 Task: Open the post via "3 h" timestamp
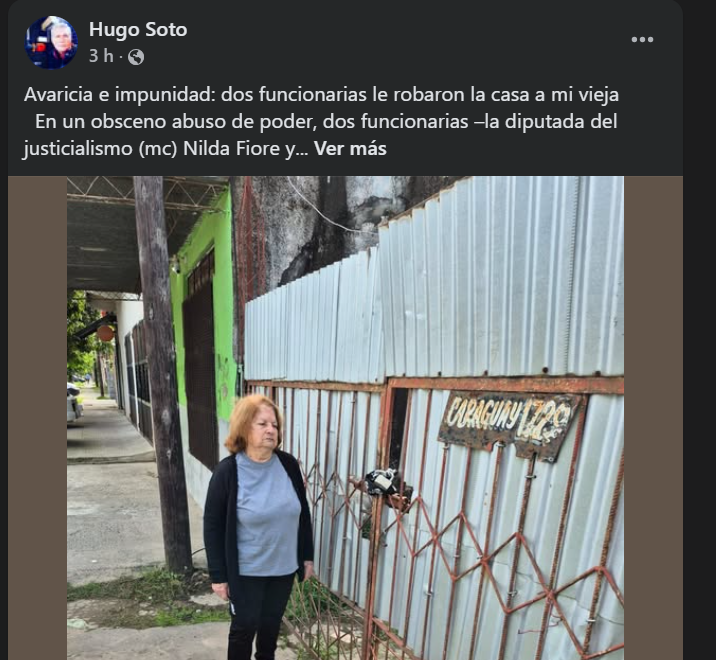click(101, 56)
